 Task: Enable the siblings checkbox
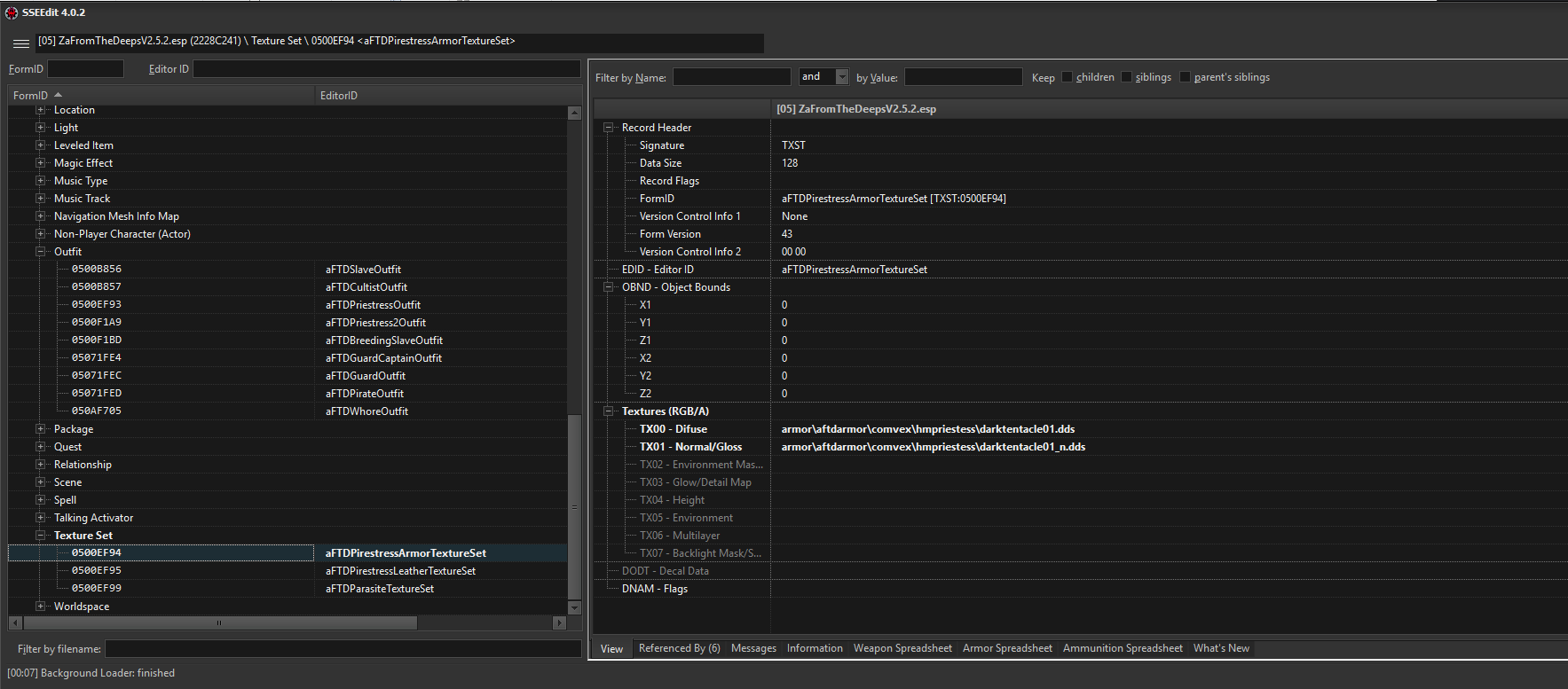pyautogui.click(x=1127, y=77)
